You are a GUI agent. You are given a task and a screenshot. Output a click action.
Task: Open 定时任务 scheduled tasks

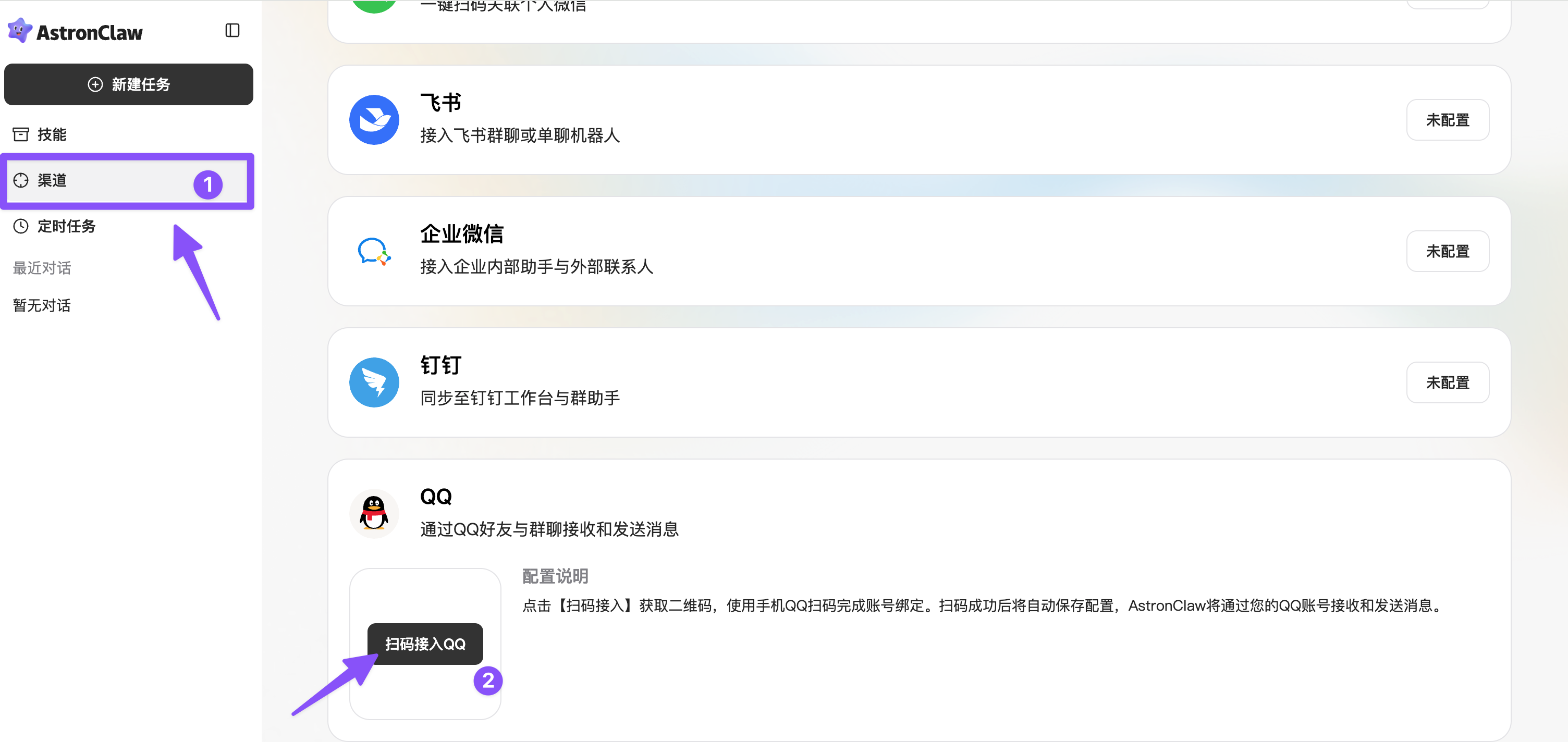tap(128, 227)
